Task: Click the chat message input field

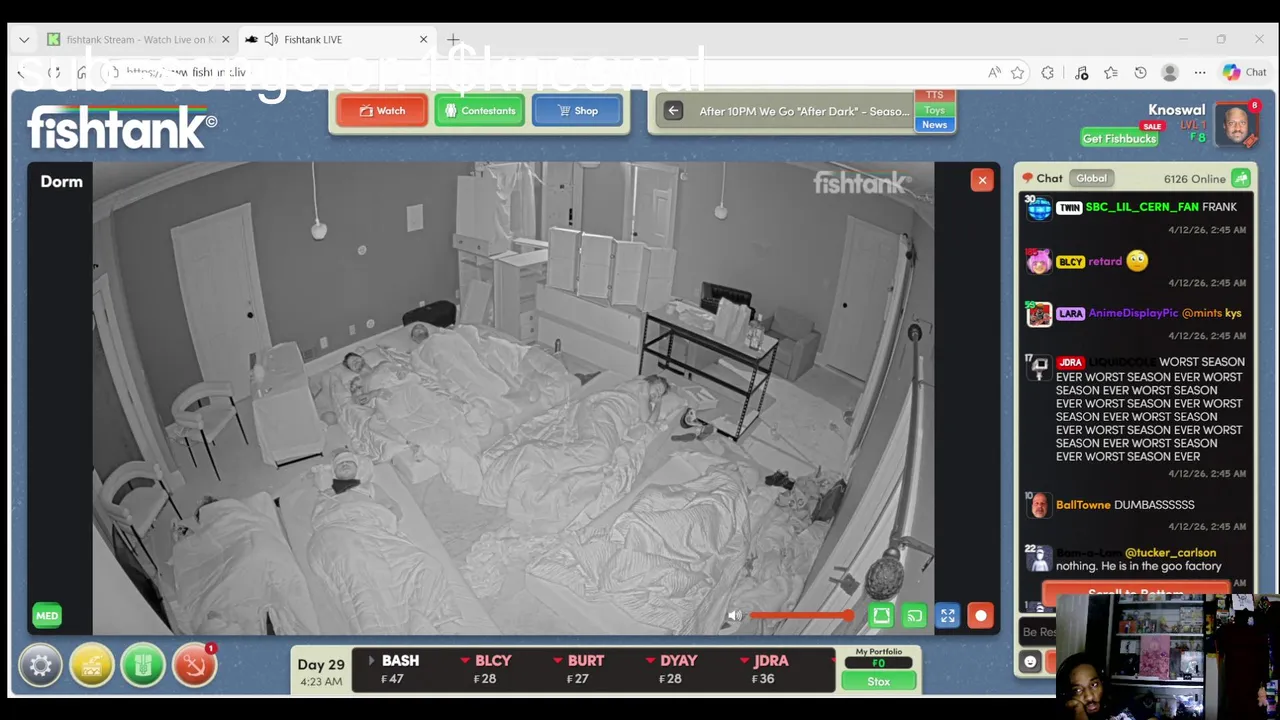Action: click(x=1038, y=632)
